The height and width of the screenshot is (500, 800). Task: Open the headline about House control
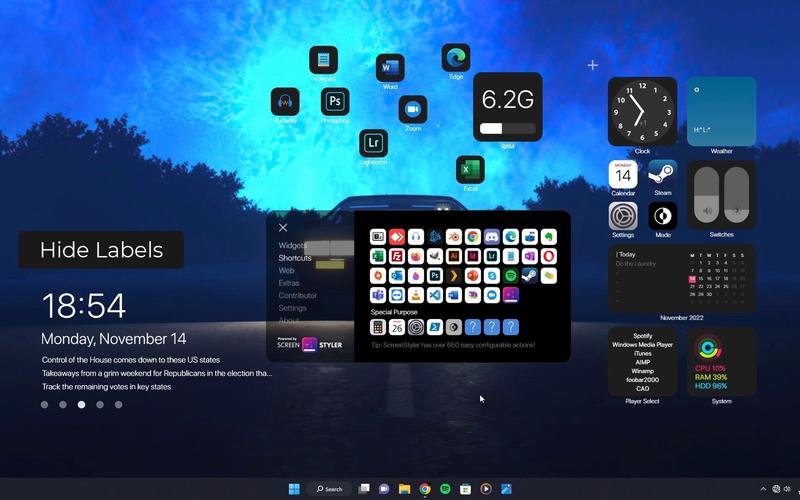pyautogui.click(x=131, y=360)
